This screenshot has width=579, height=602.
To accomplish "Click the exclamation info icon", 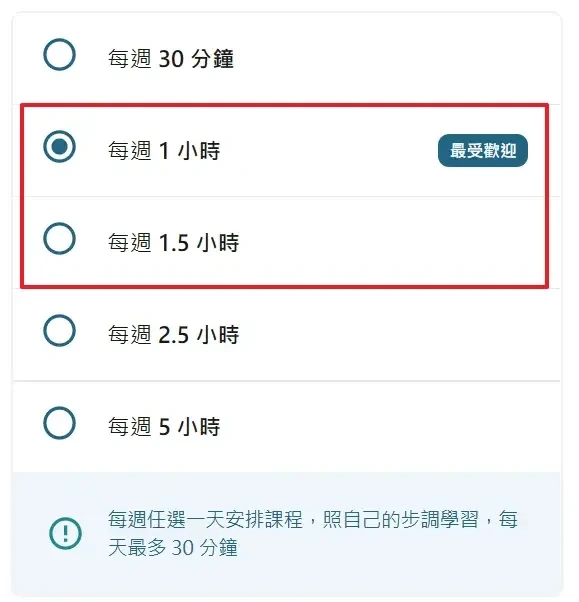I will 65,533.
